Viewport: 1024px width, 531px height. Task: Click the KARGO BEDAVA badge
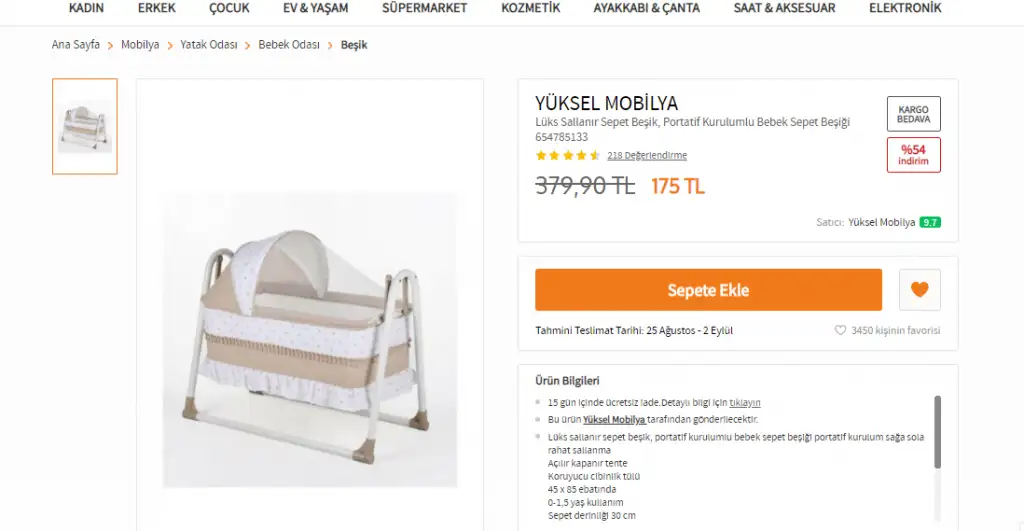(x=913, y=114)
